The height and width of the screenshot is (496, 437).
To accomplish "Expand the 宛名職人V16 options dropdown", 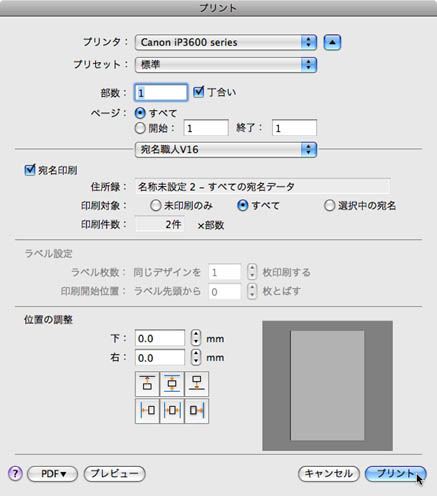I will pos(226,150).
